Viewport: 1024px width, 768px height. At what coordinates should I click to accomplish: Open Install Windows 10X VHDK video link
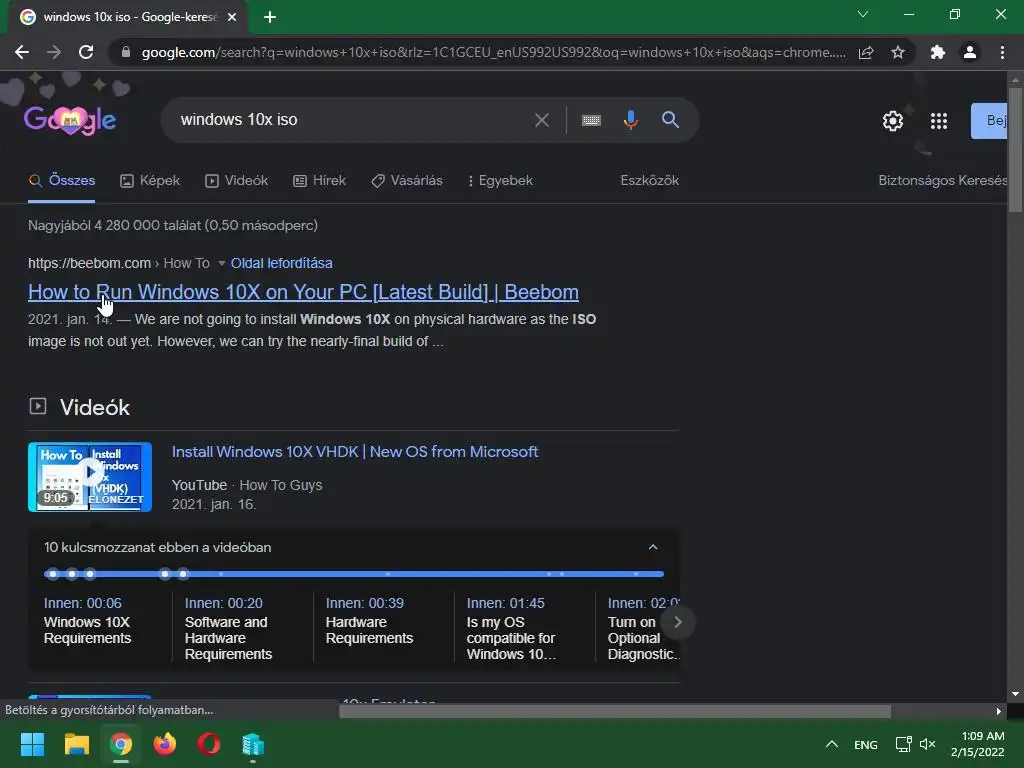(x=355, y=452)
